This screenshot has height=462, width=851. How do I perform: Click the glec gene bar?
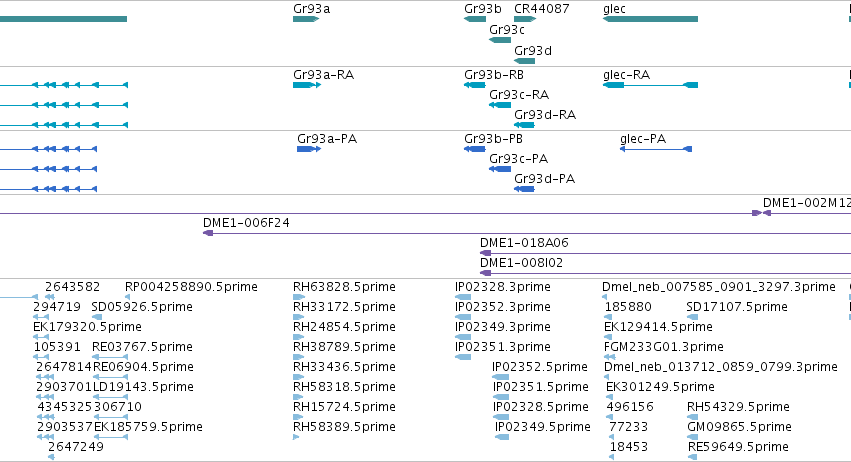click(x=650, y=19)
